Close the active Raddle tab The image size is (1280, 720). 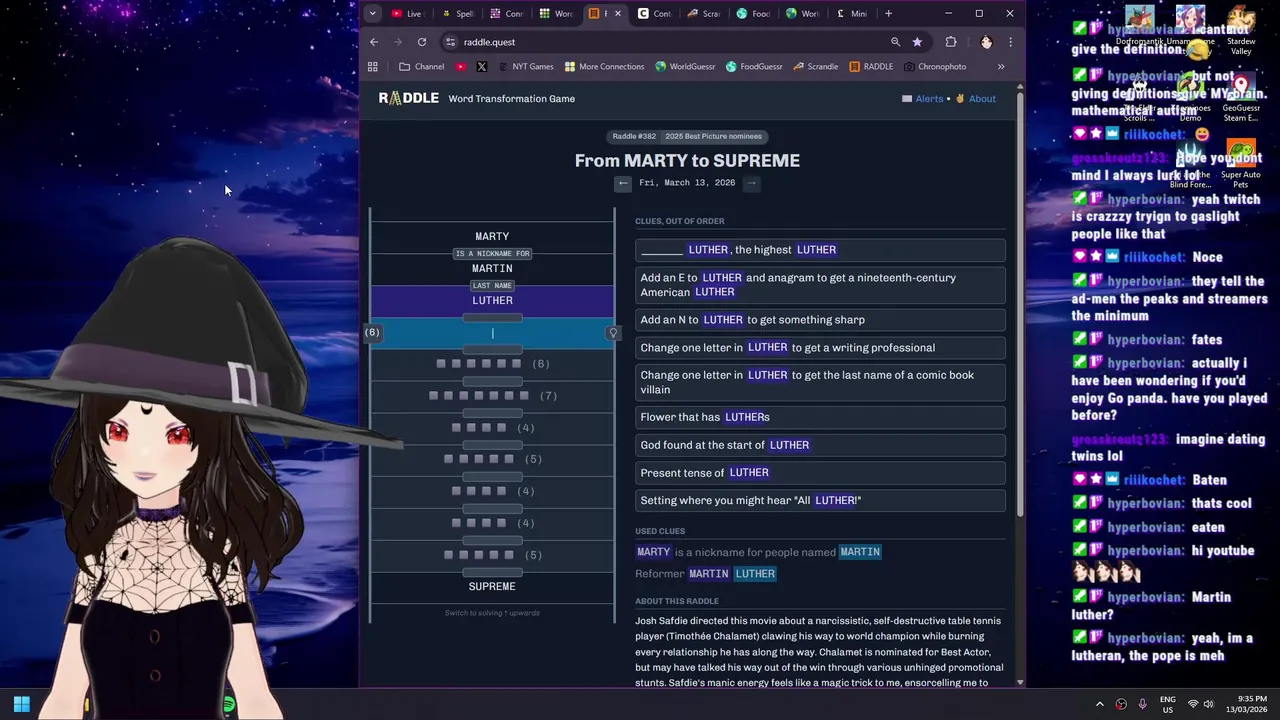point(617,14)
